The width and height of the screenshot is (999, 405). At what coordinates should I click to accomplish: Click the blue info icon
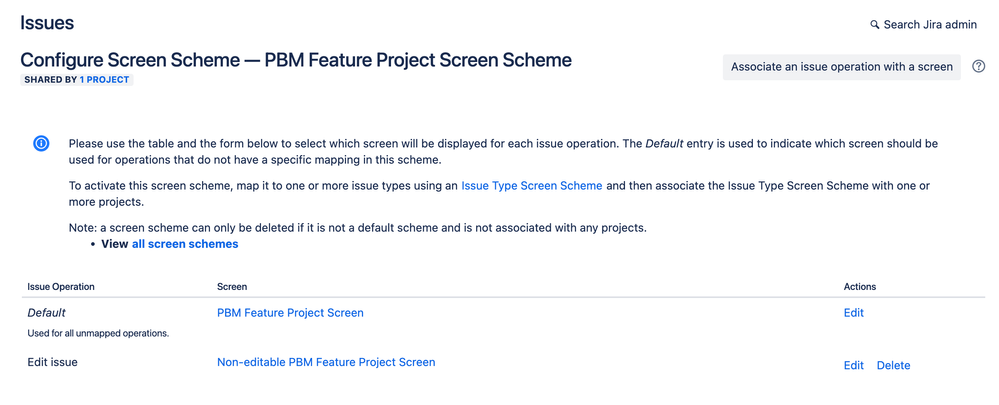click(41, 144)
